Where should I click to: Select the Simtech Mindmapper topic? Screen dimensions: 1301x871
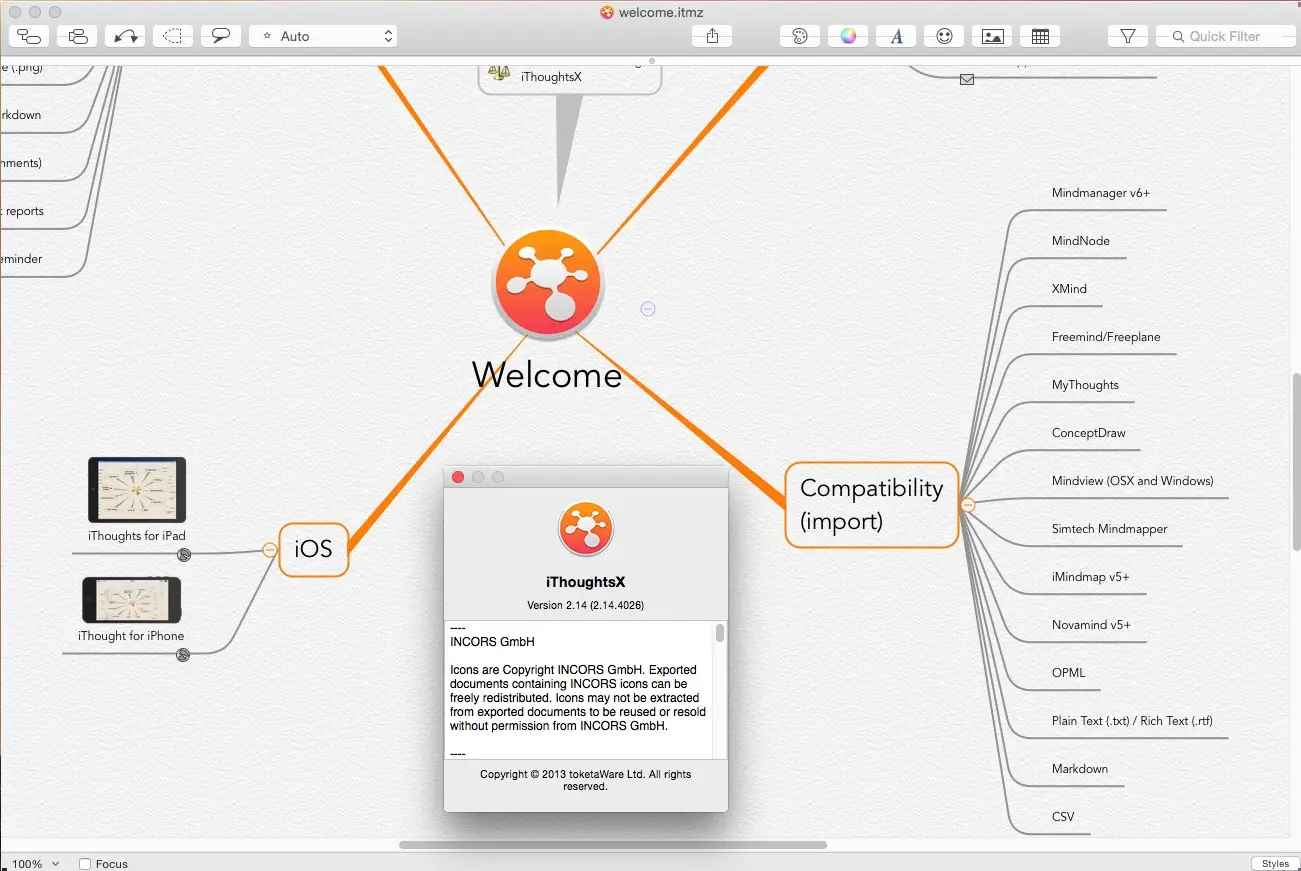tap(1110, 529)
